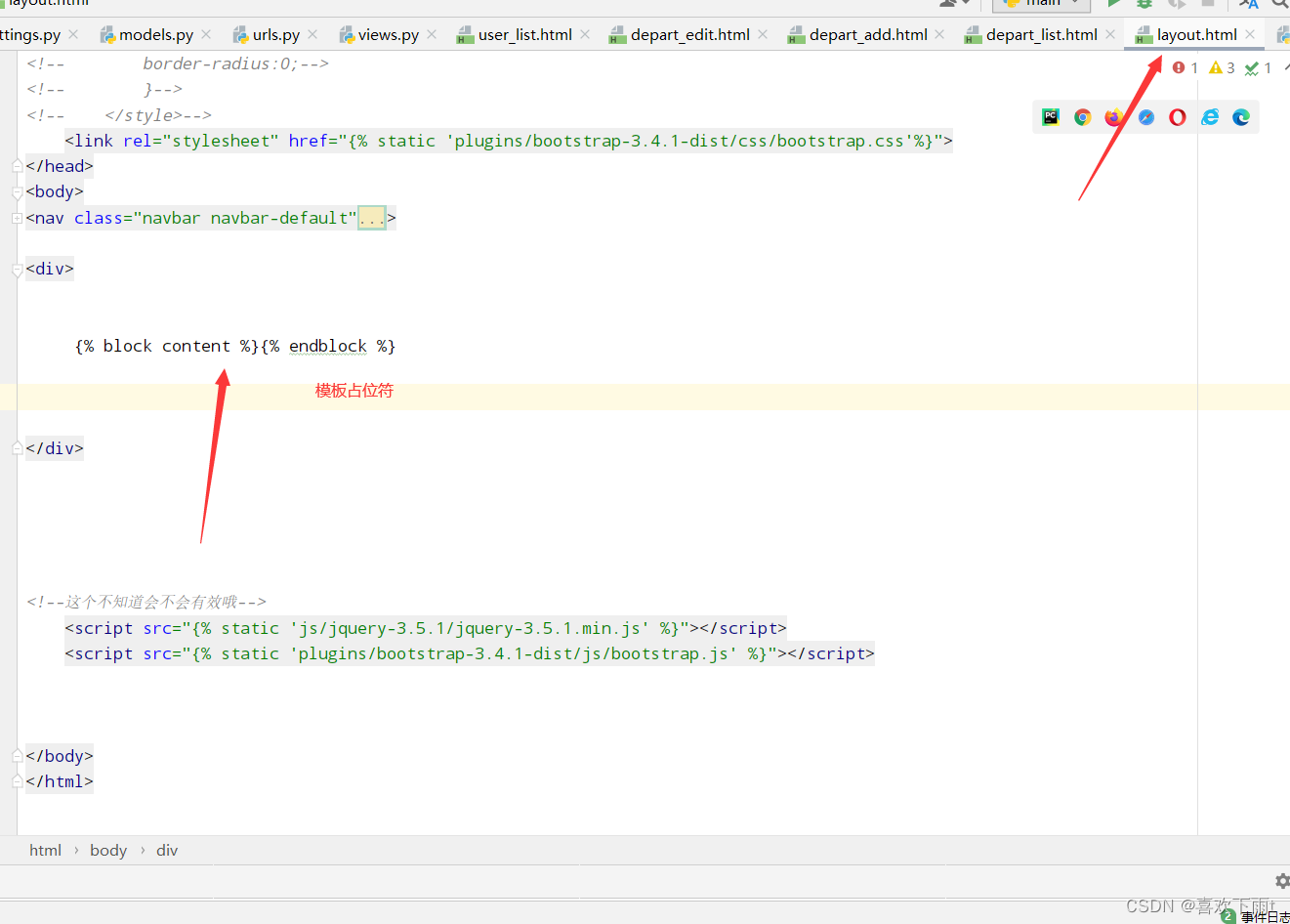Collapse the body tag fold marker

(x=17, y=192)
